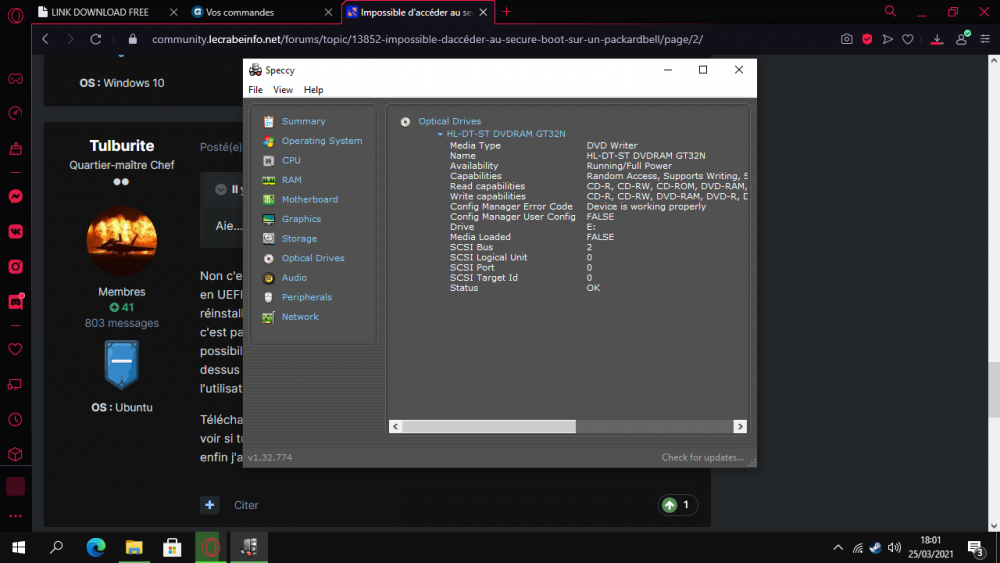Click Tulburite's explosion avatar image
Screen dimensions: 1000x563
(122, 240)
